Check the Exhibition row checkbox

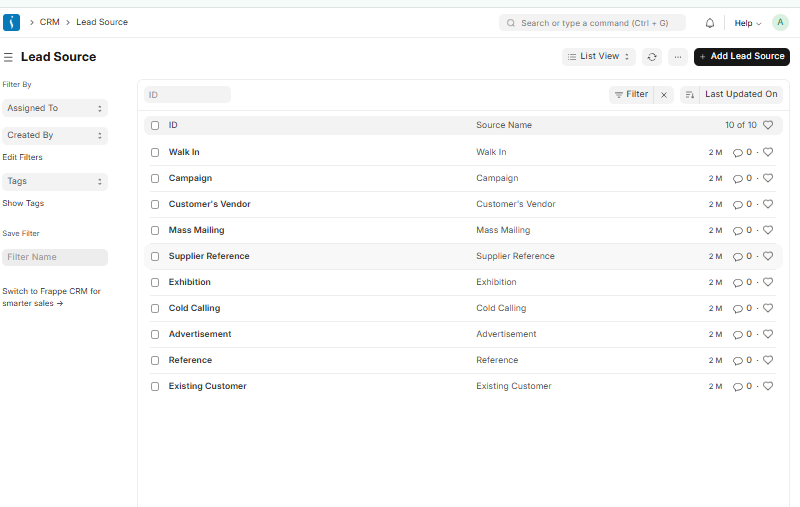point(155,283)
